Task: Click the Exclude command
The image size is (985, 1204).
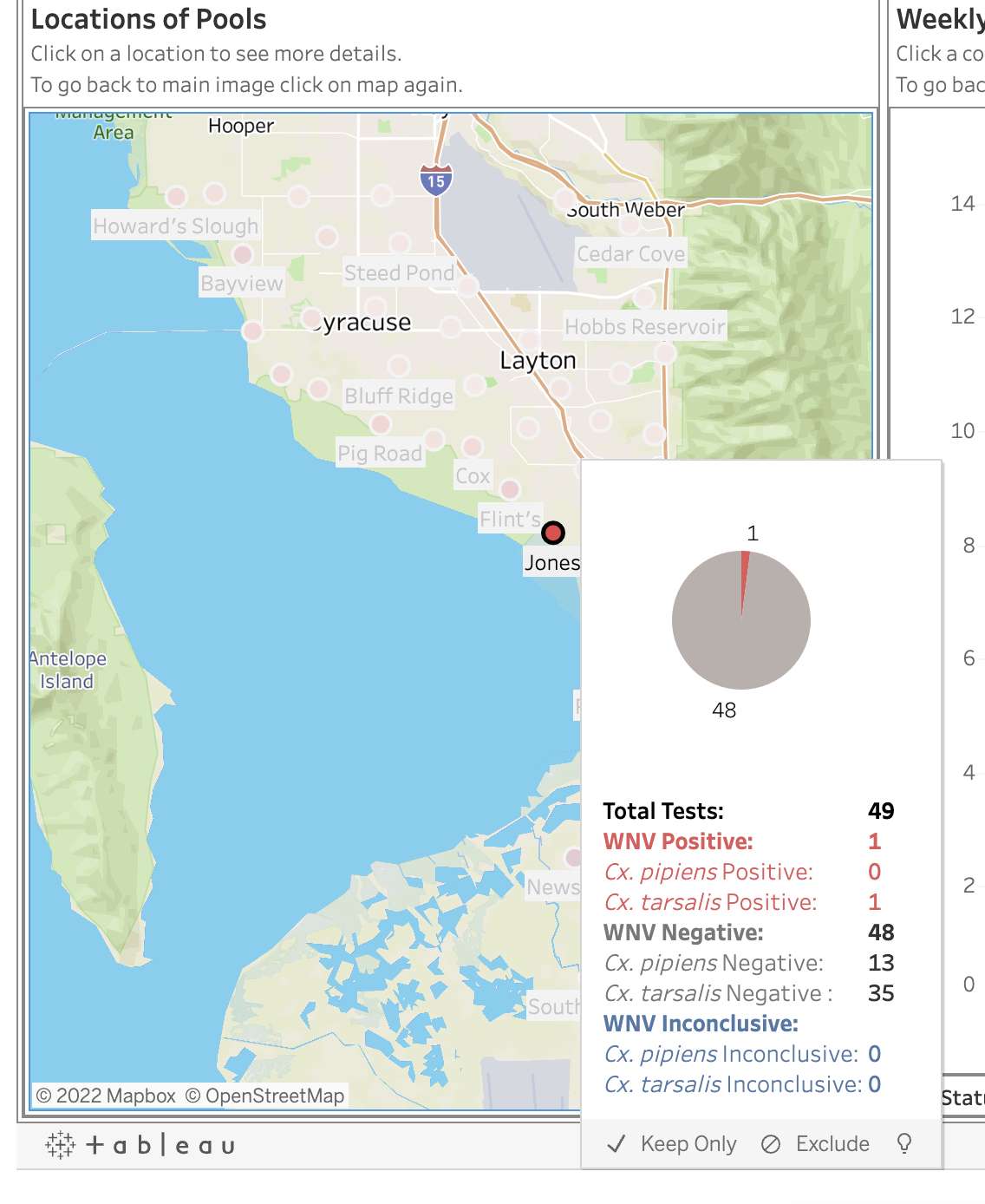Action: [832, 1143]
